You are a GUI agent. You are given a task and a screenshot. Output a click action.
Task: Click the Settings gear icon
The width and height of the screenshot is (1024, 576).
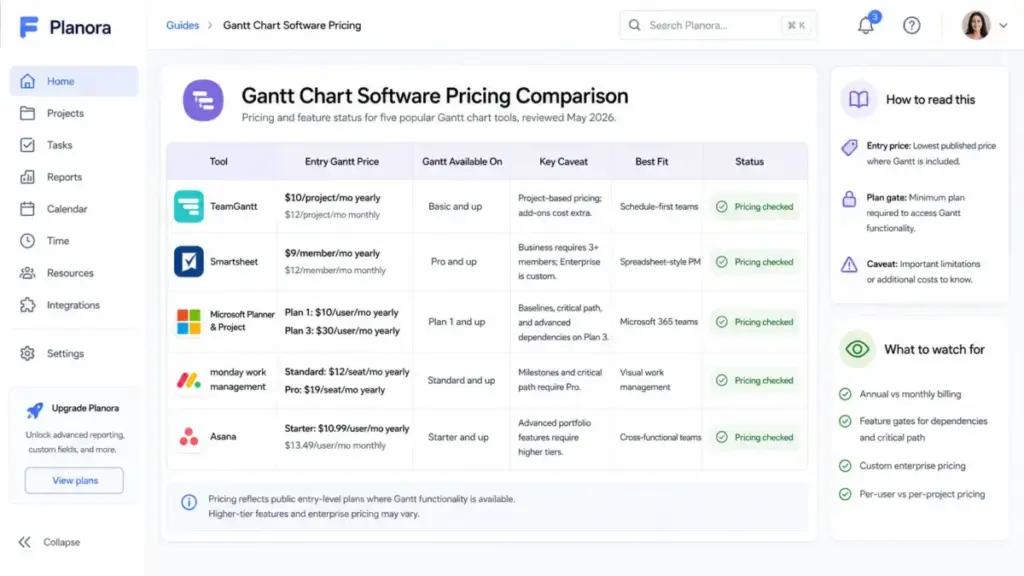pyautogui.click(x=27, y=353)
